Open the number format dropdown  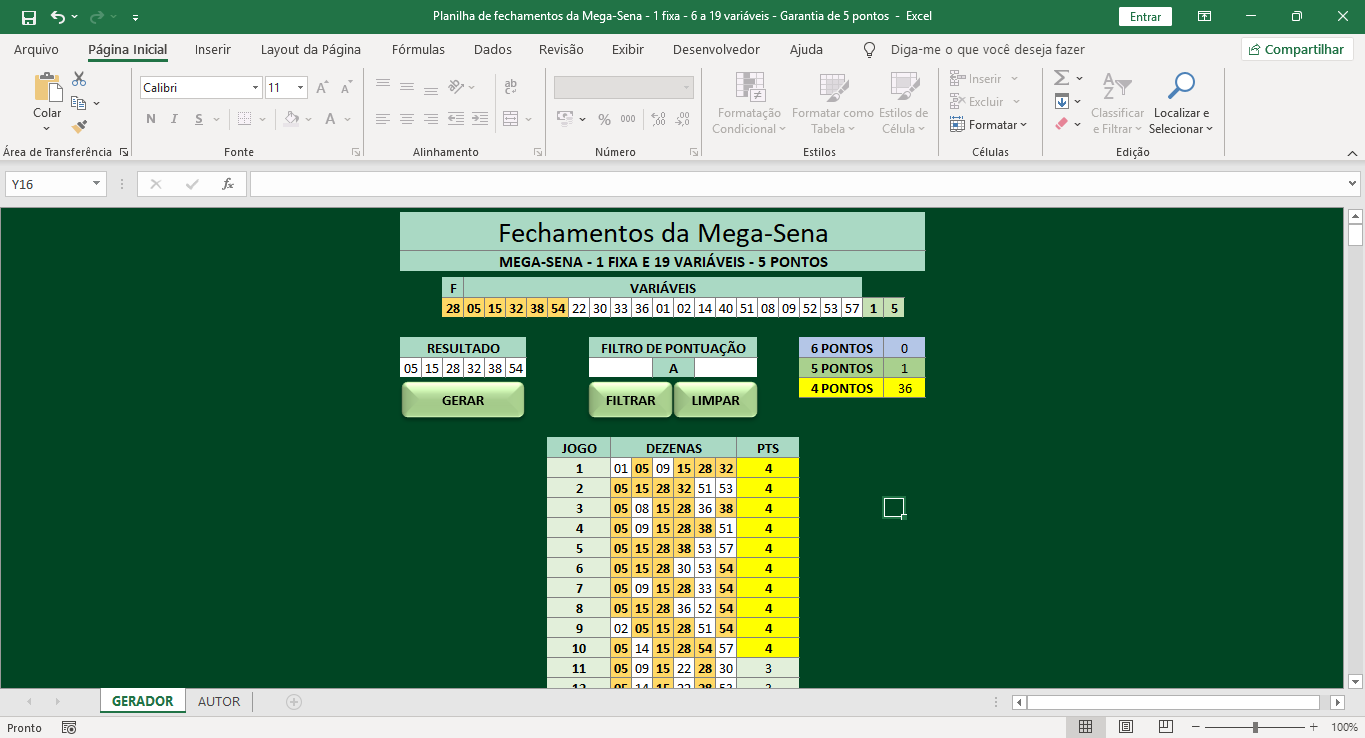click(x=687, y=88)
